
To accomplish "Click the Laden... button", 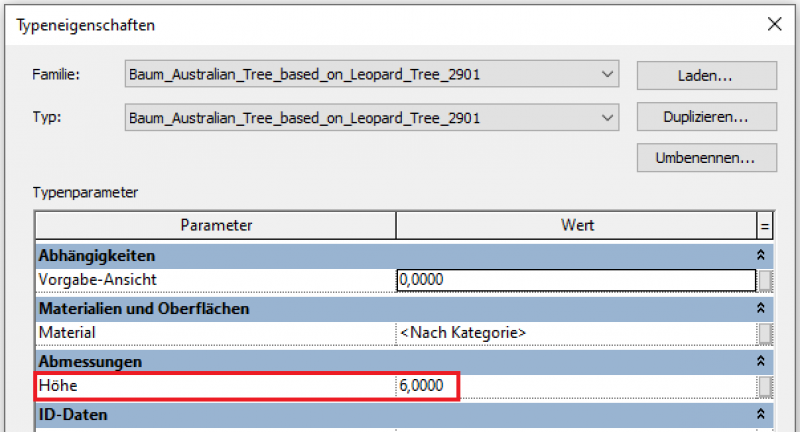I will [x=706, y=75].
